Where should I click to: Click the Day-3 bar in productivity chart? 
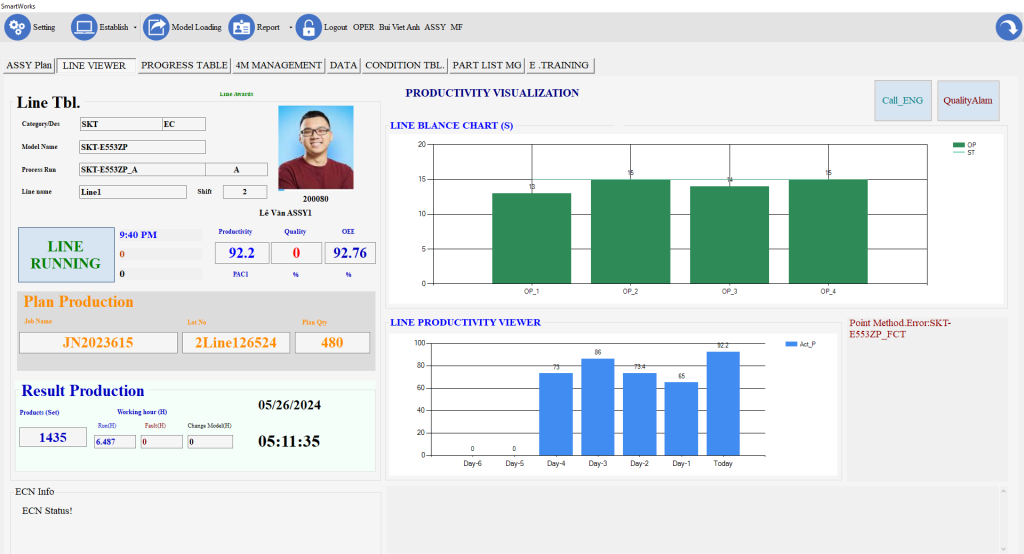pos(598,407)
